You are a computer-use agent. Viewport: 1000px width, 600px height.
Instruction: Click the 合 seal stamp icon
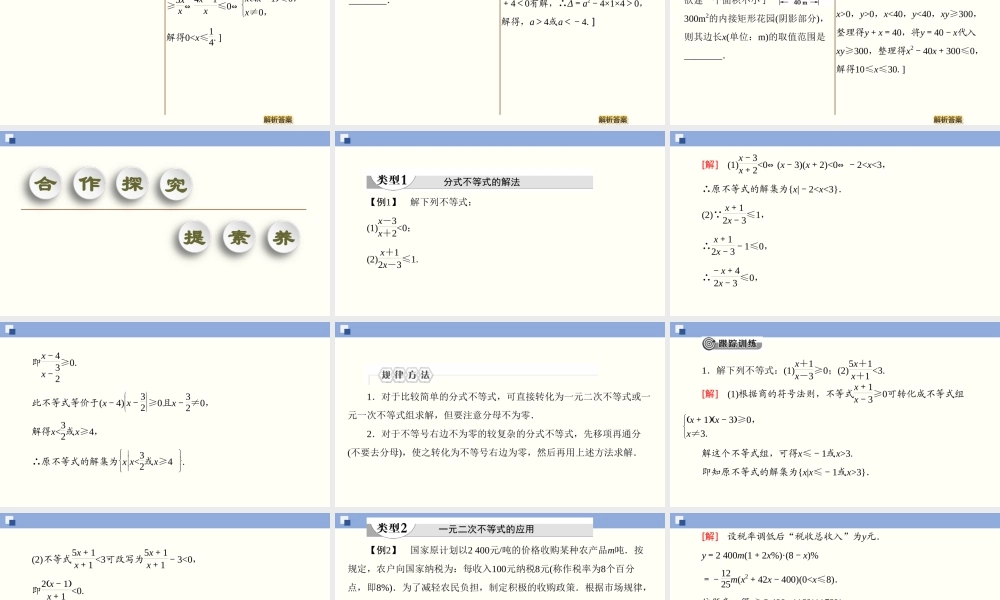[x=43, y=183]
